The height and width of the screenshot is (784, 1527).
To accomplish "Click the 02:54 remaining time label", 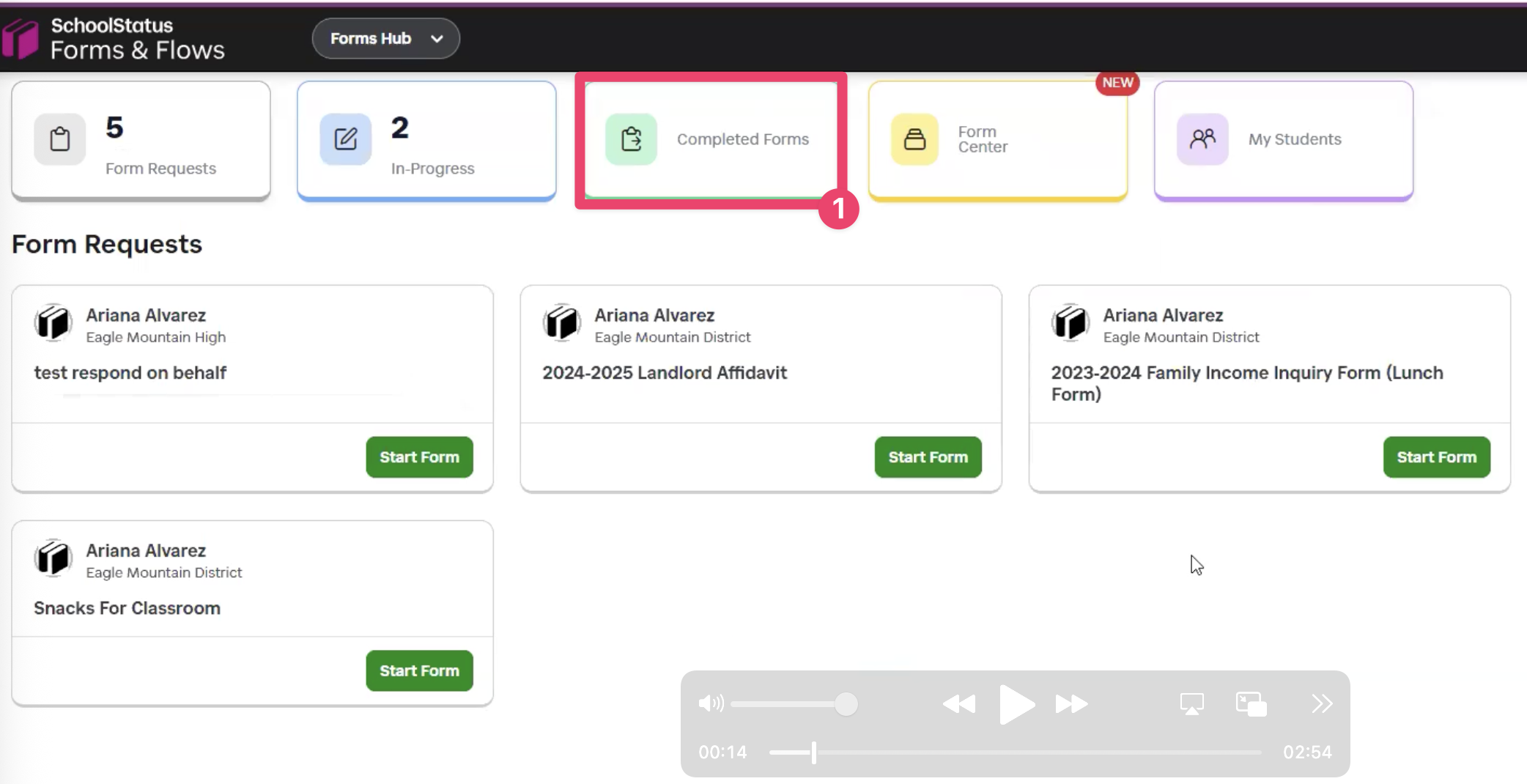I will click(x=1307, y=752).
